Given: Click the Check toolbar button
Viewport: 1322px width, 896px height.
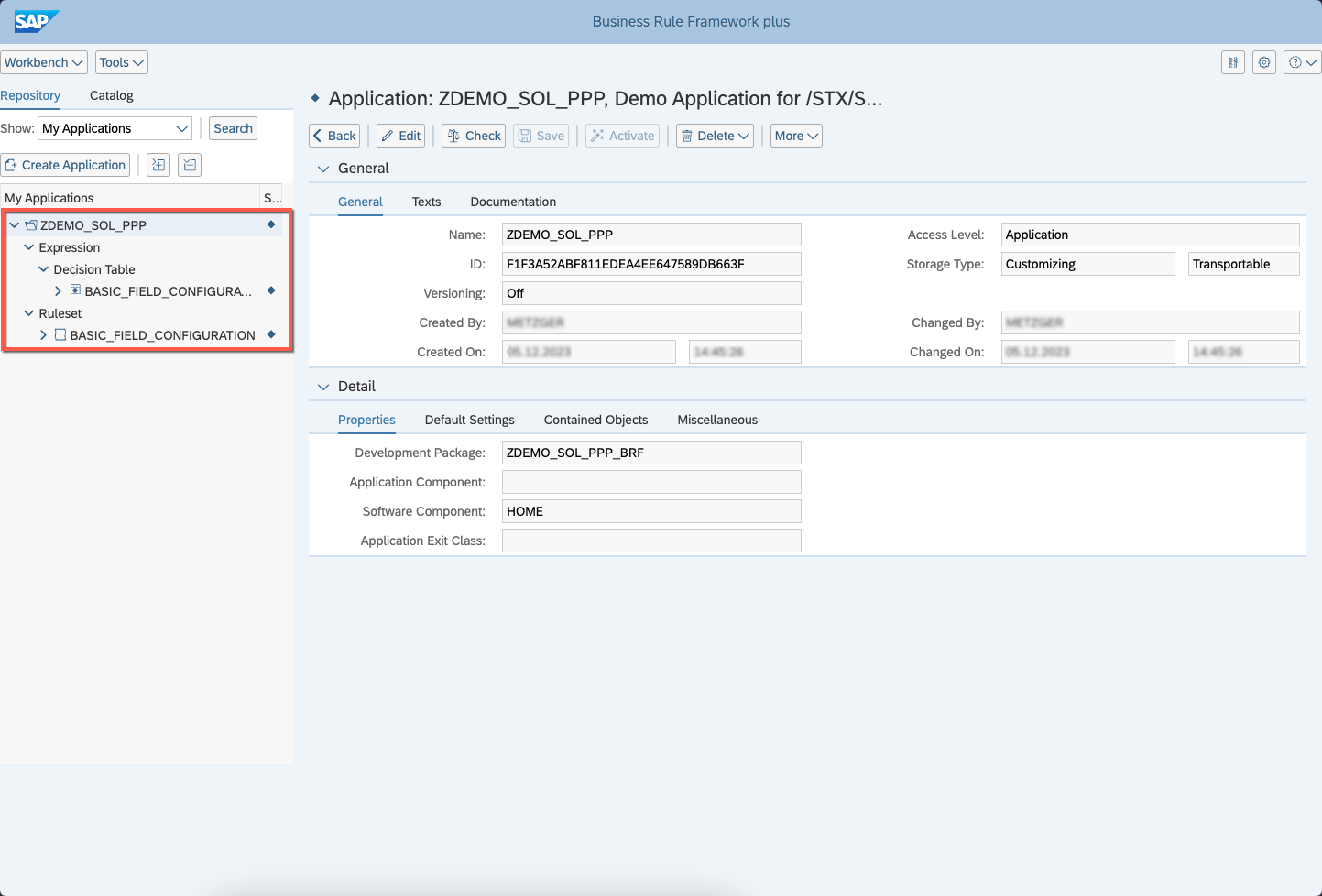Looking at the screenshot, I should [474, 136].
